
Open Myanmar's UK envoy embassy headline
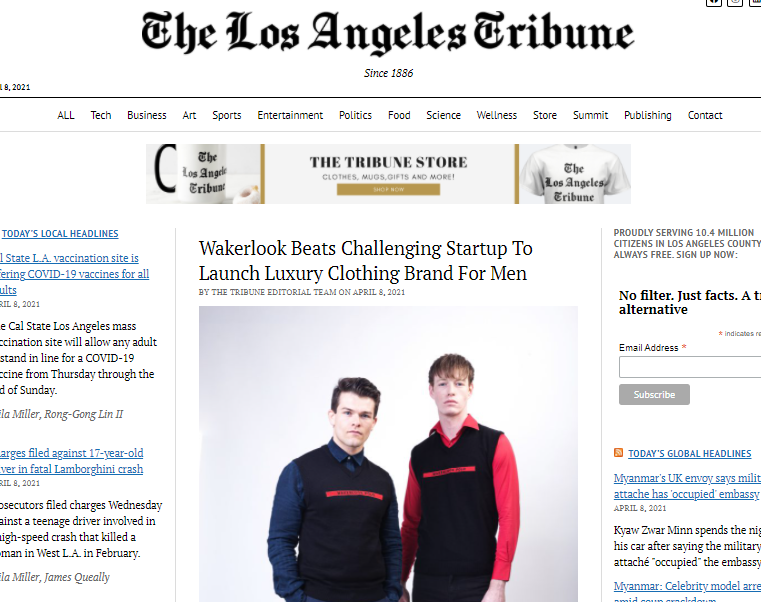[x=687, y=486]
